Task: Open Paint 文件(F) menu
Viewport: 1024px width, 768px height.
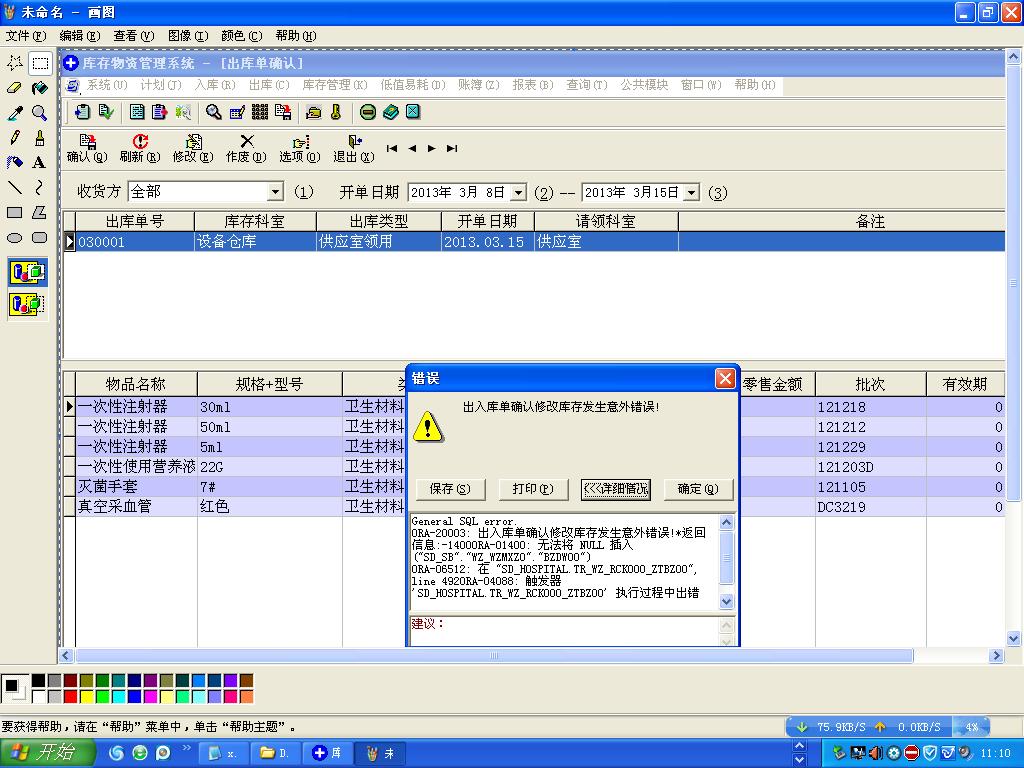Action: (x=26, y=36)
